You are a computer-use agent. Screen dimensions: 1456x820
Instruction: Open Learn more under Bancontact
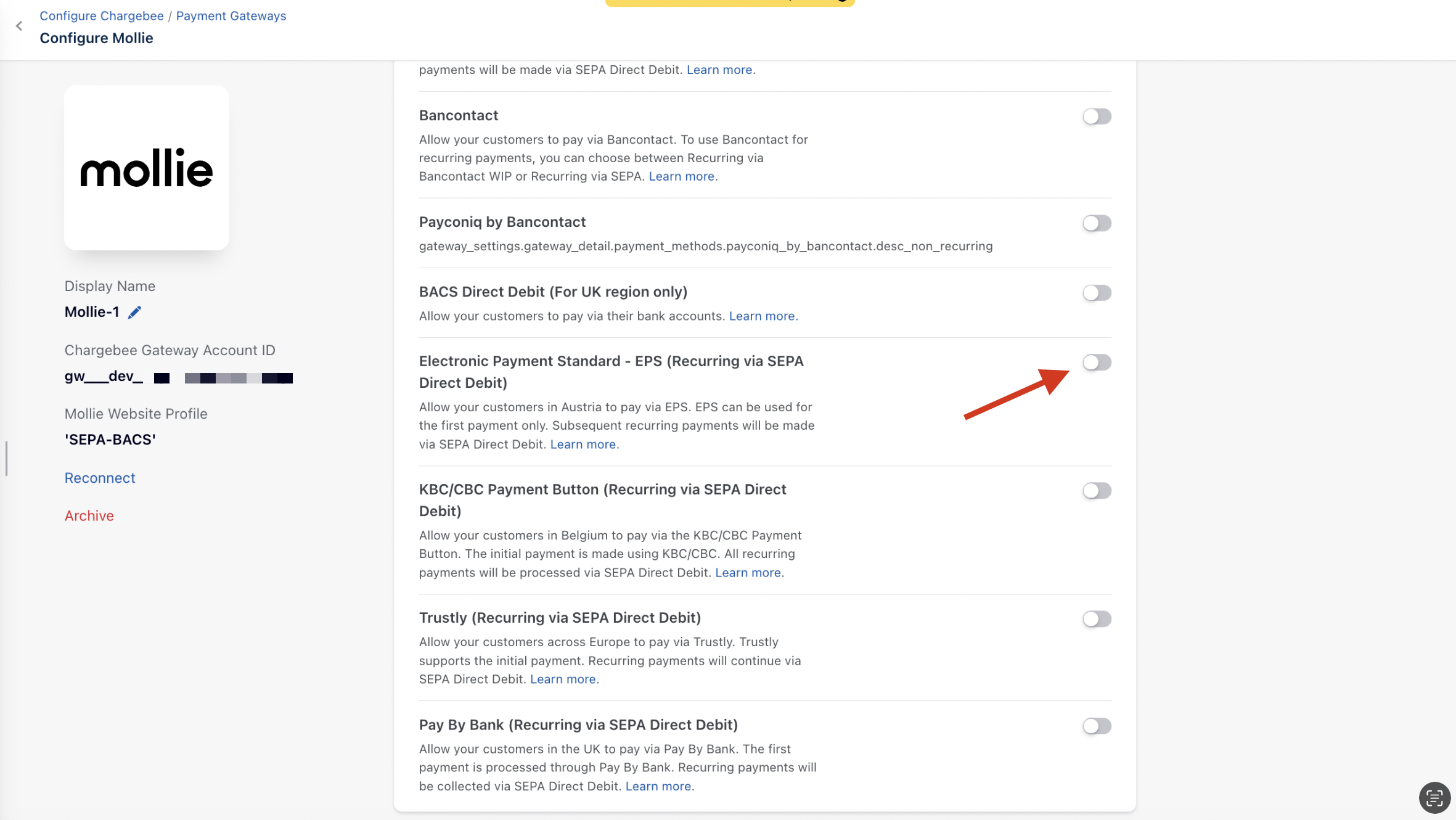[x=681, y=176]
